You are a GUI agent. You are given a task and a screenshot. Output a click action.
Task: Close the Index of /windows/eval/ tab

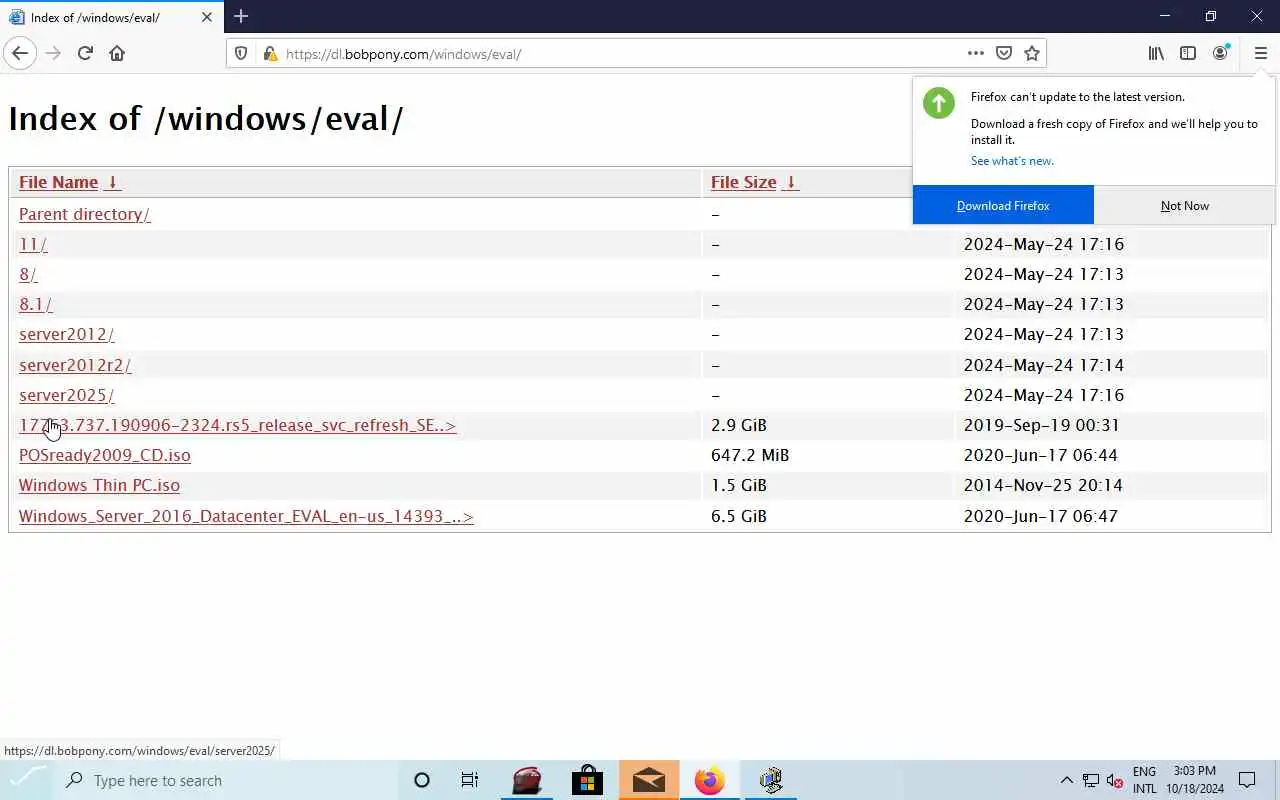tap(207, 17)
